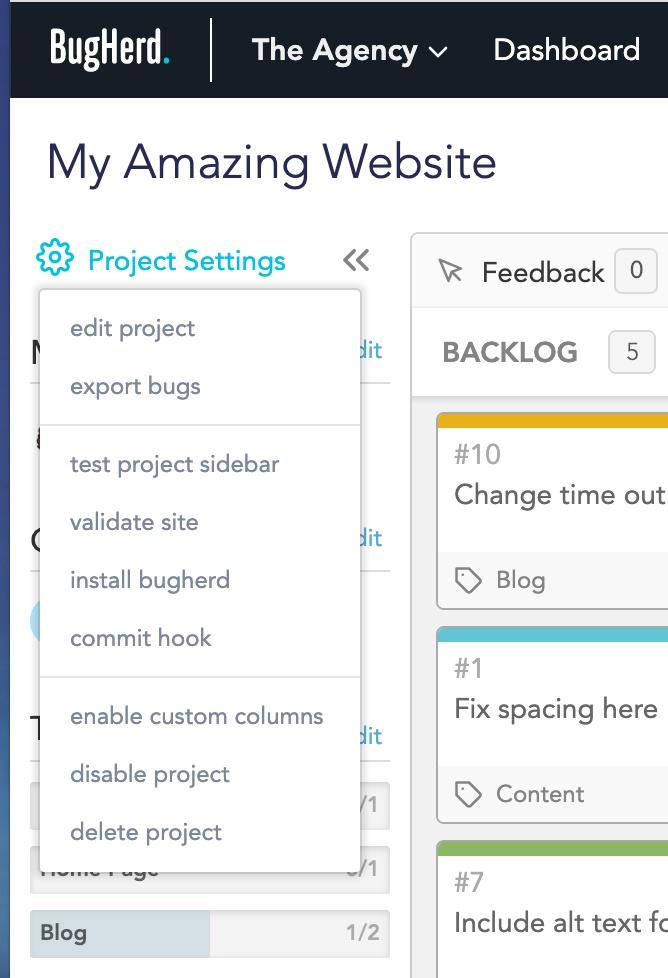Open The Agency organization dropdown

tap(349, 51)
